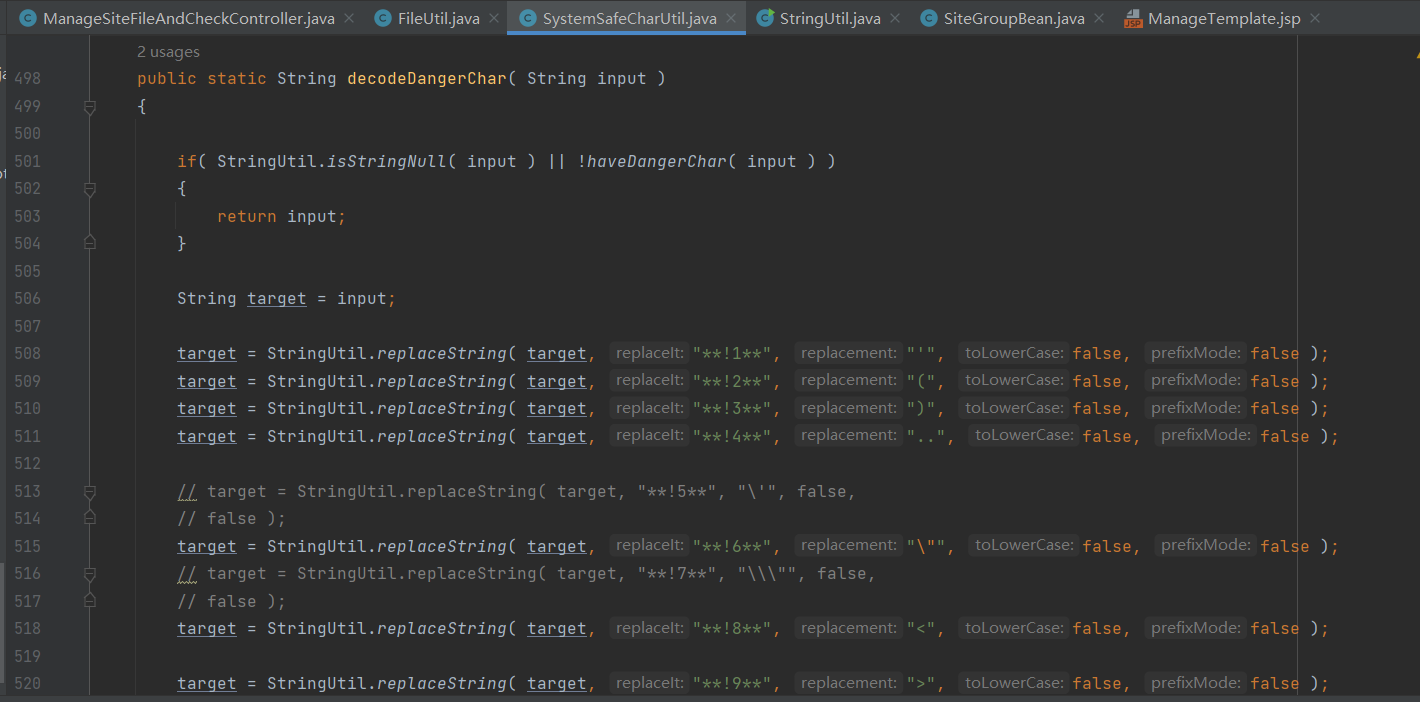Switch to the ManageSiteFileAndCheckController.java tab
The image size is (1420, 702).
[188, 18]
